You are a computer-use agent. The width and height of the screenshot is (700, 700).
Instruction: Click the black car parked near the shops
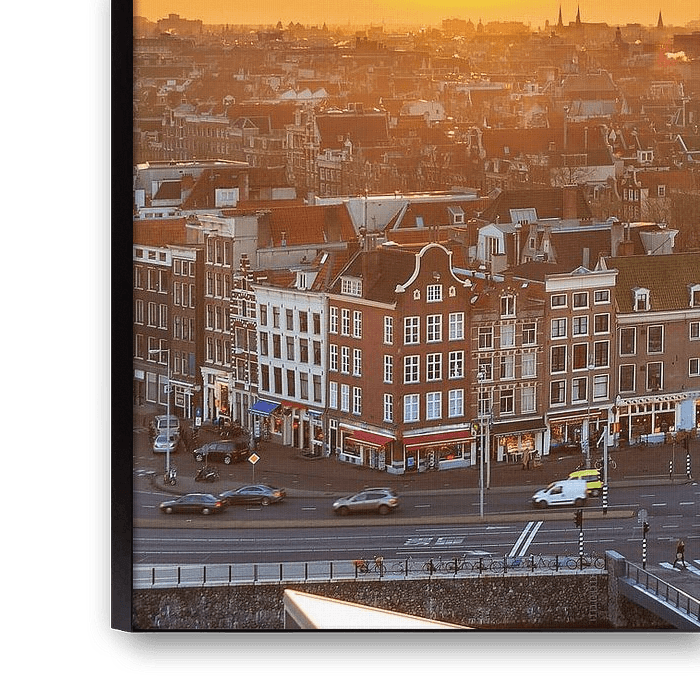click(222, 452)
